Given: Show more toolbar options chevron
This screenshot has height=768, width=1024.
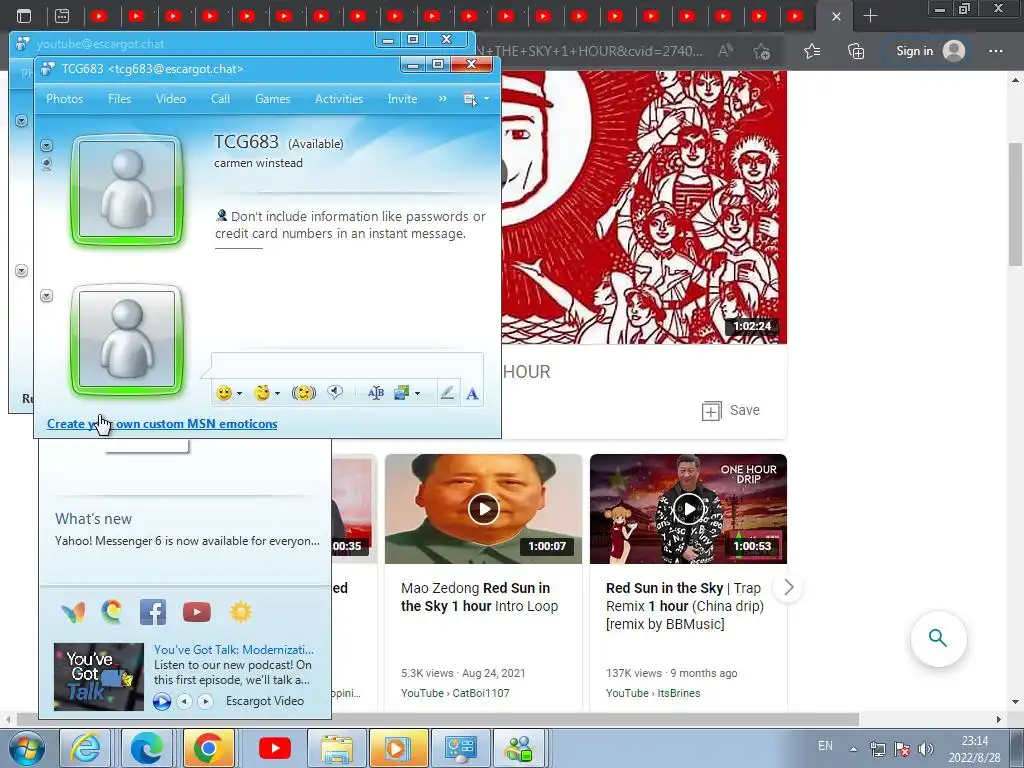Looking at the screenshot, I should (443, 99).
